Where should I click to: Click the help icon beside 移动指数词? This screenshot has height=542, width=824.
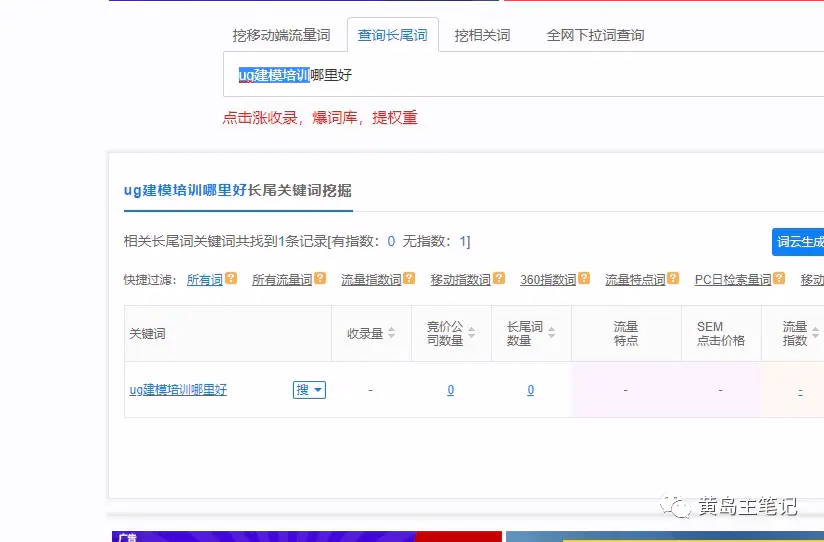point(498,279)
